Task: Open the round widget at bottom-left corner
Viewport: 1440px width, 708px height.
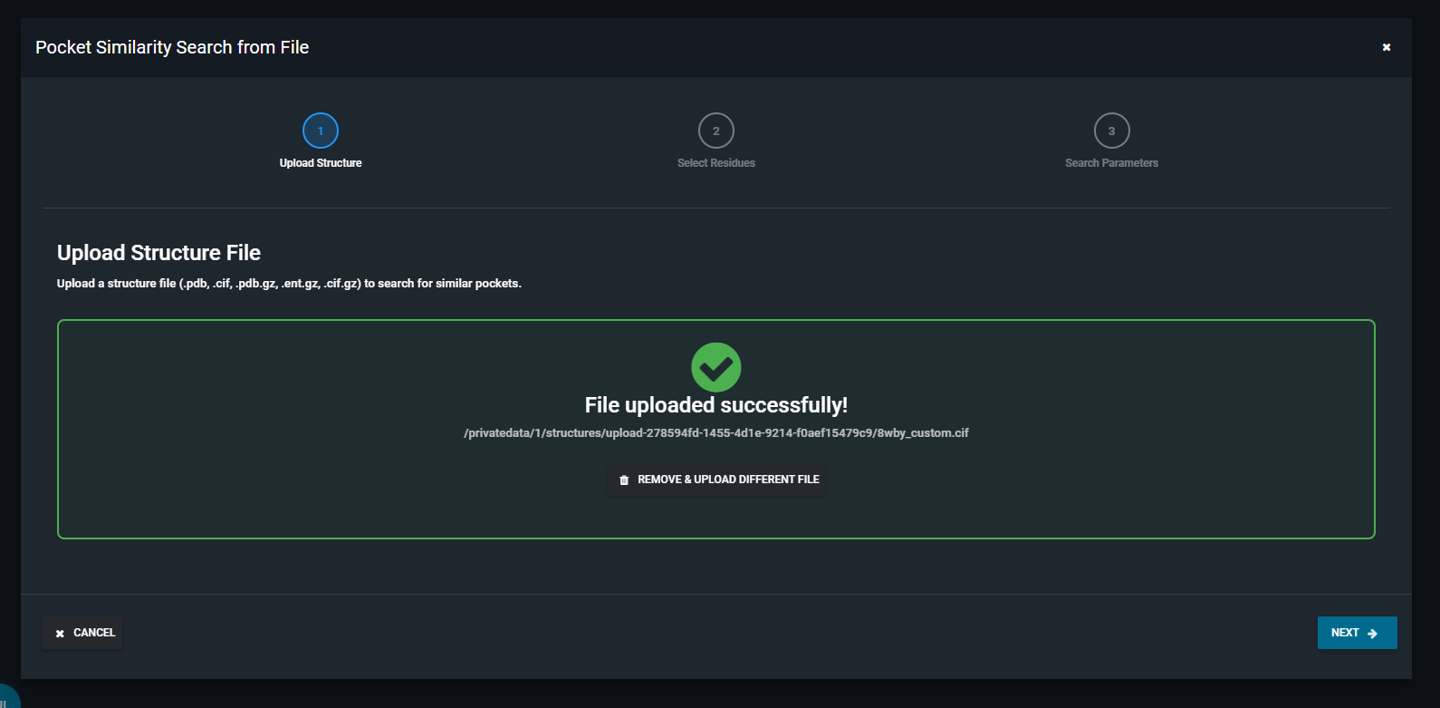Action: 6,698
